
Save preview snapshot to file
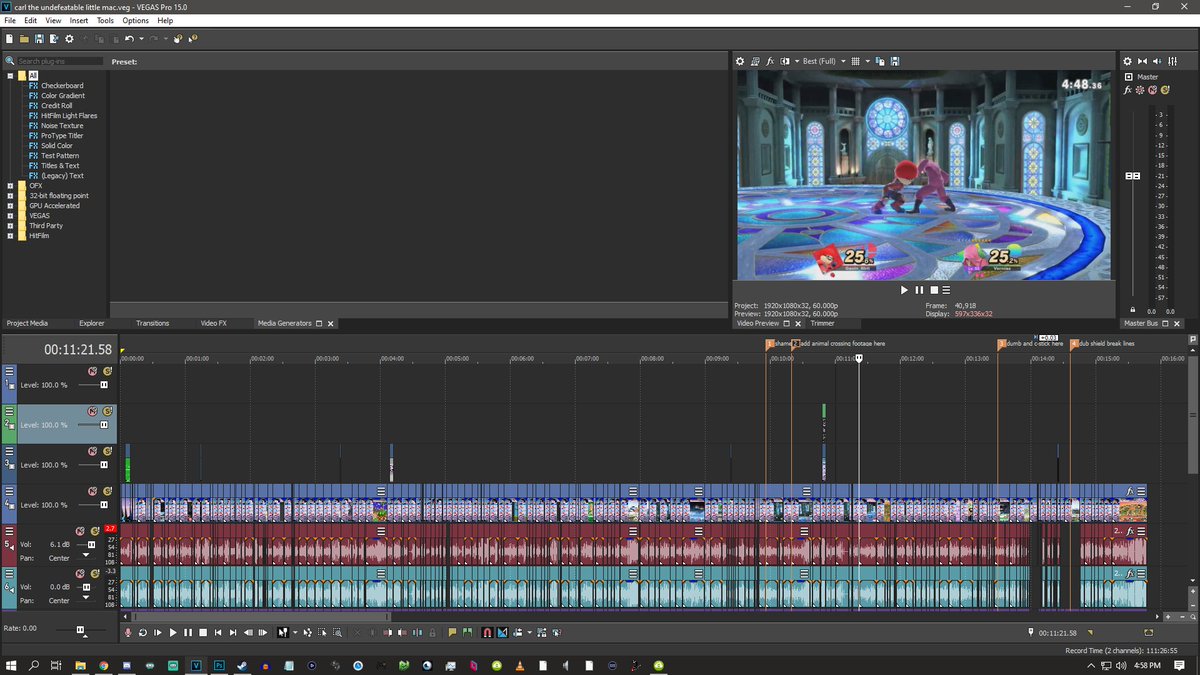(x=895, y=61)
